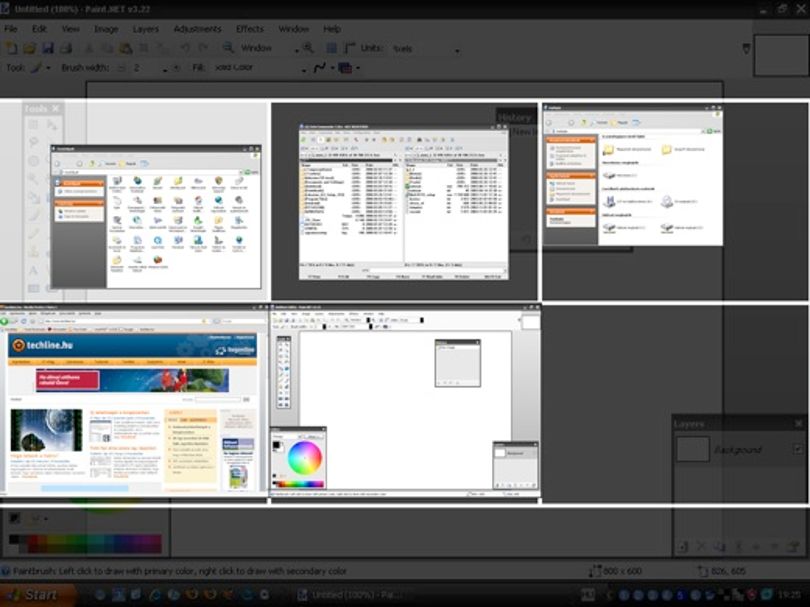Open the Adjustments menu
The image size is (810, 607).
tap(197, 29)
